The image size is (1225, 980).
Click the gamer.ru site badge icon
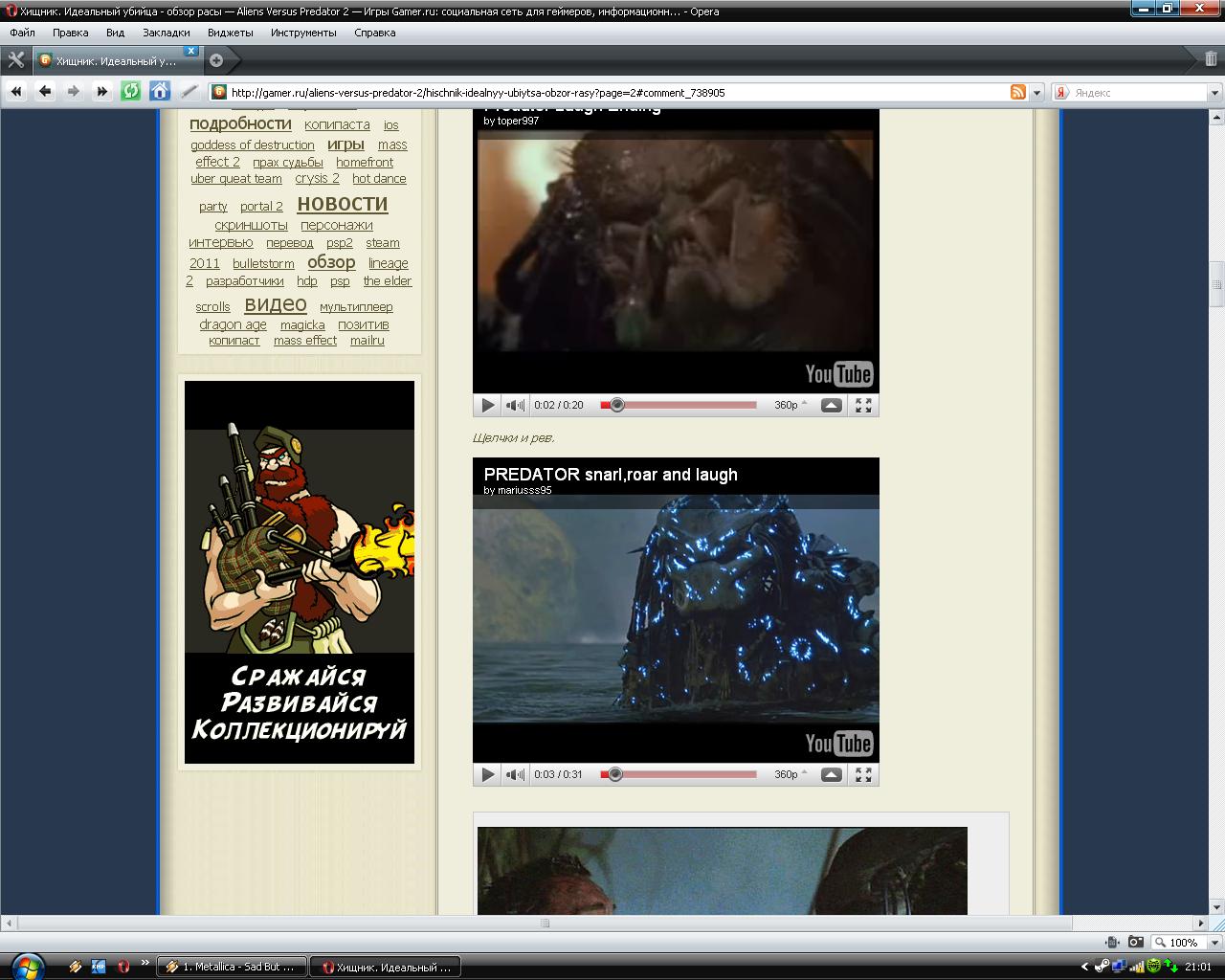(219, 93)
